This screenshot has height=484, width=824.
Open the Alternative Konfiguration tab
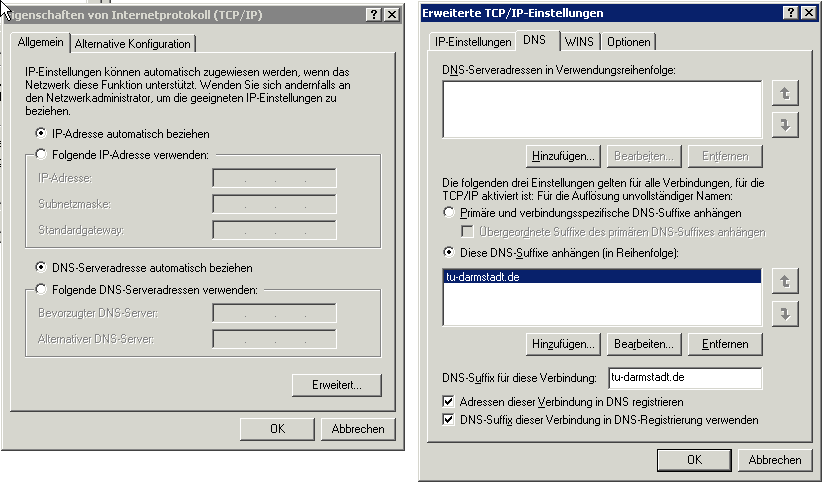click(x=133, y=44)
